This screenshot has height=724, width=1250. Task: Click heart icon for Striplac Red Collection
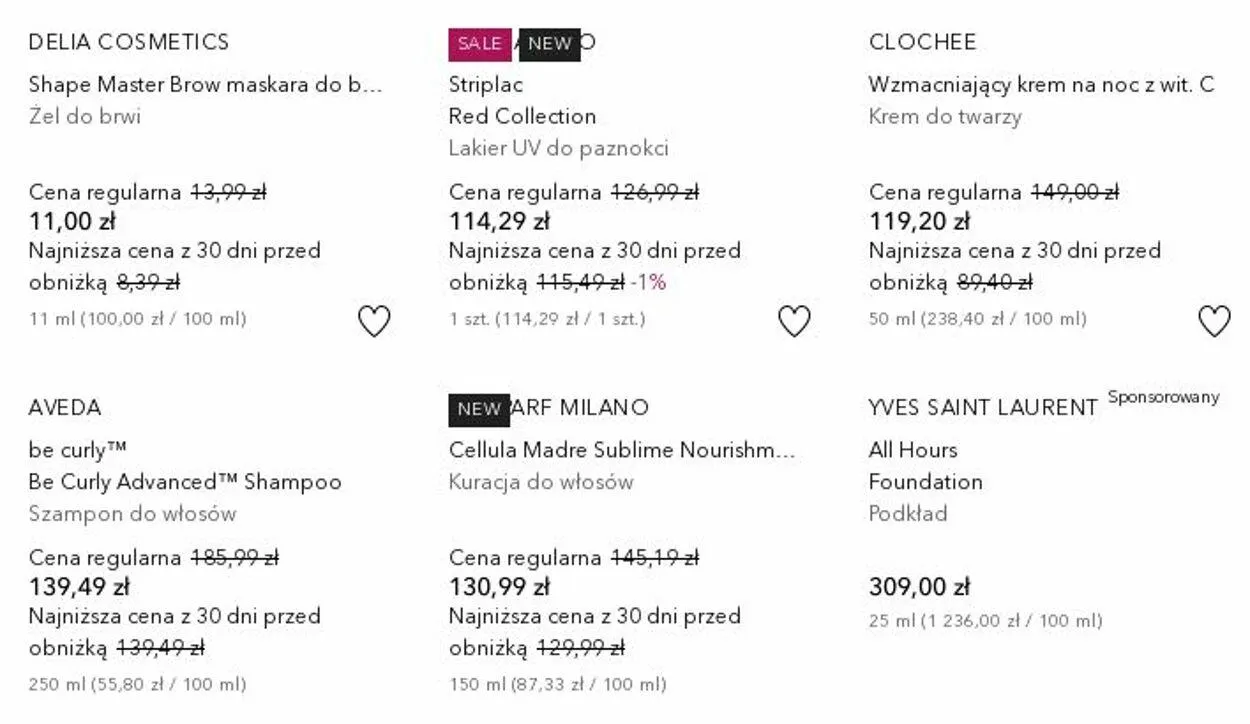click(x=794, y=321)
